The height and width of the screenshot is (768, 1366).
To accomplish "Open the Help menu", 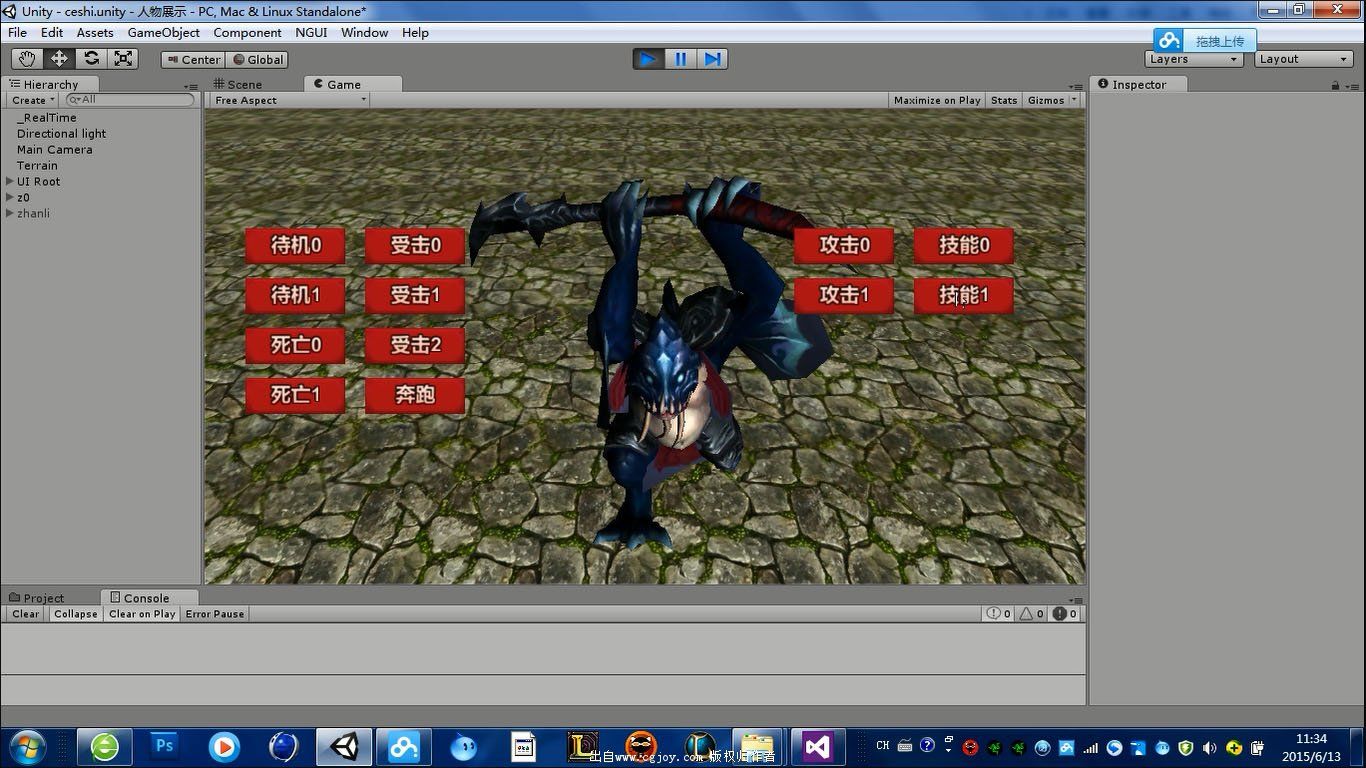I will click(415, 32).
